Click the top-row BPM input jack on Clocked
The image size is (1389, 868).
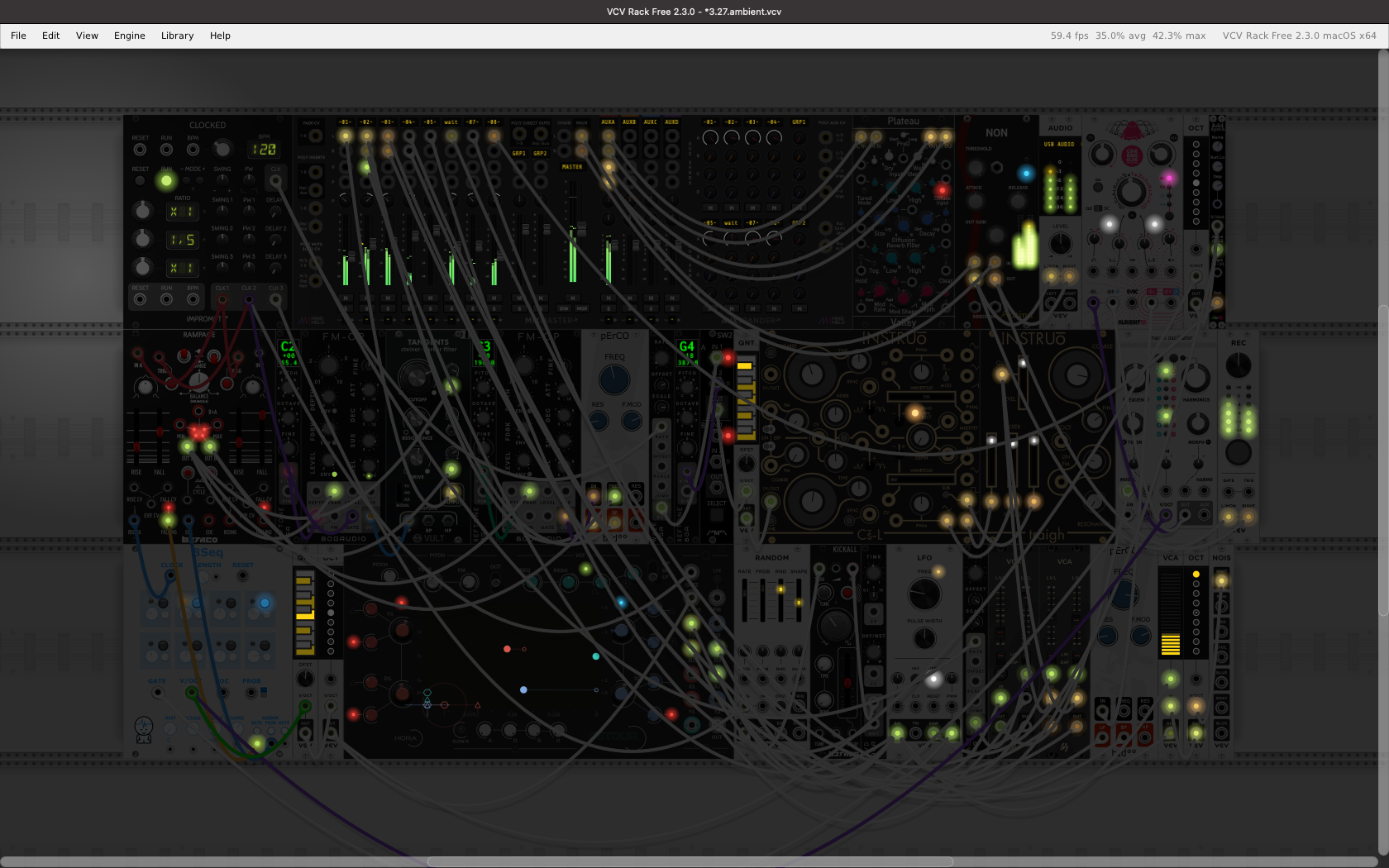pyautogui.click(x=193, y=150)
